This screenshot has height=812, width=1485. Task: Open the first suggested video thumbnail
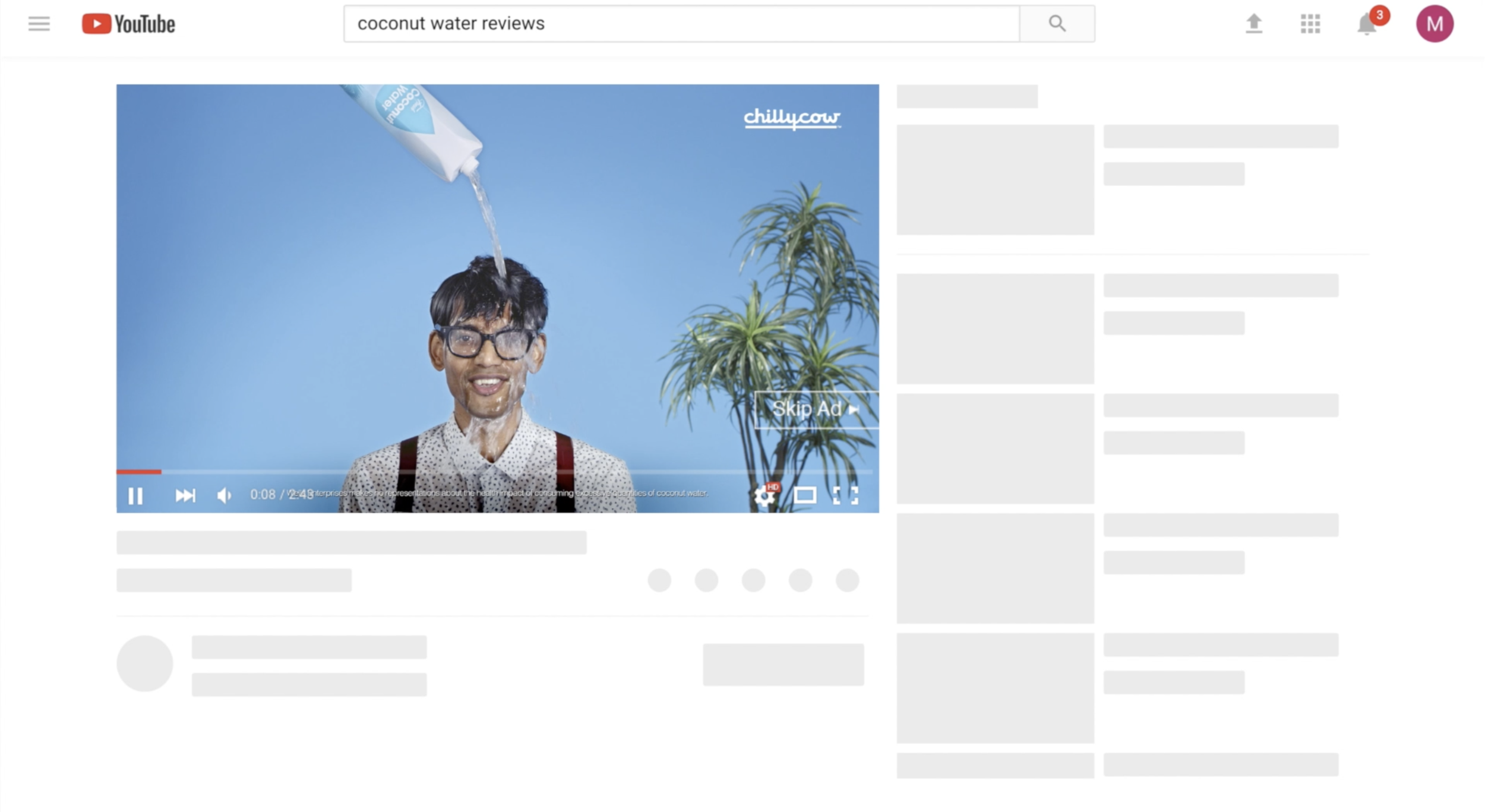coord(995,179)
